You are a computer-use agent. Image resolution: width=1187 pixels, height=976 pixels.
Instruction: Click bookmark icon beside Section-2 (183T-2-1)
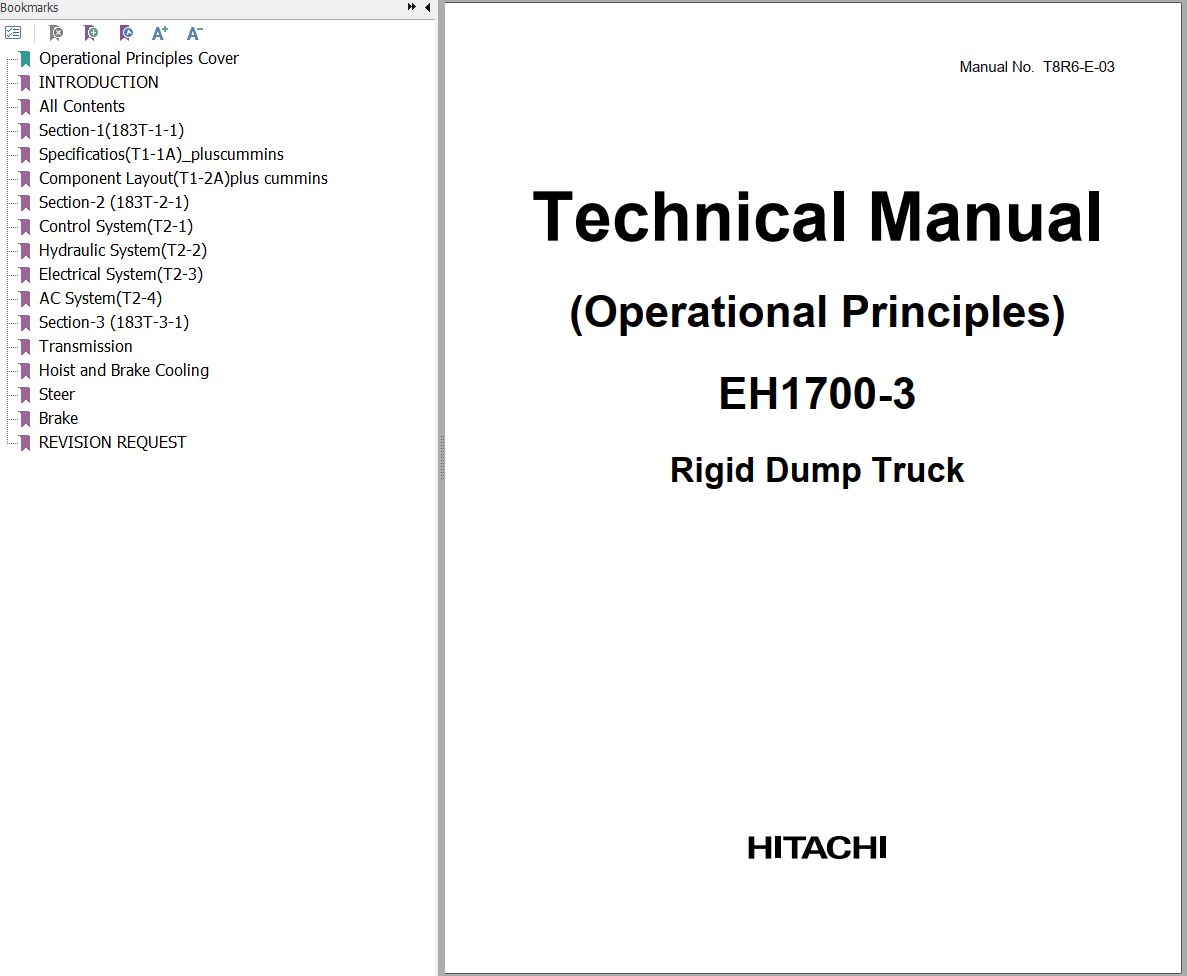[x=25, y=203]
